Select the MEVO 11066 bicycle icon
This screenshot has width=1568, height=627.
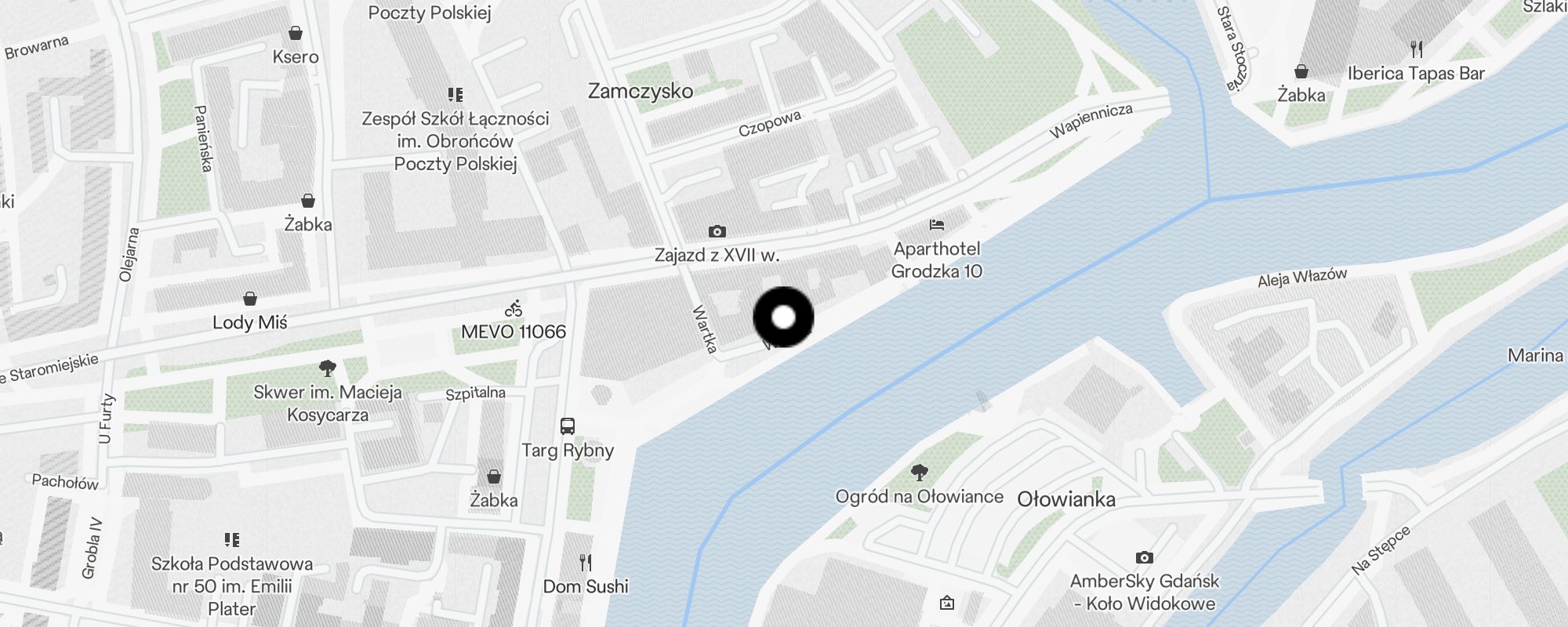514,309
